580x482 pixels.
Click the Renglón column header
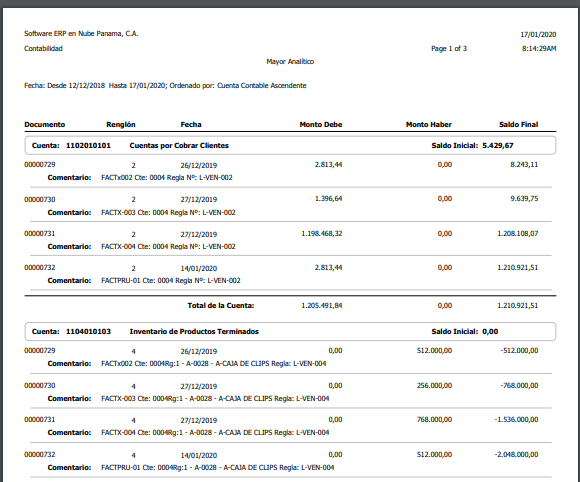[x=121, y=125]
